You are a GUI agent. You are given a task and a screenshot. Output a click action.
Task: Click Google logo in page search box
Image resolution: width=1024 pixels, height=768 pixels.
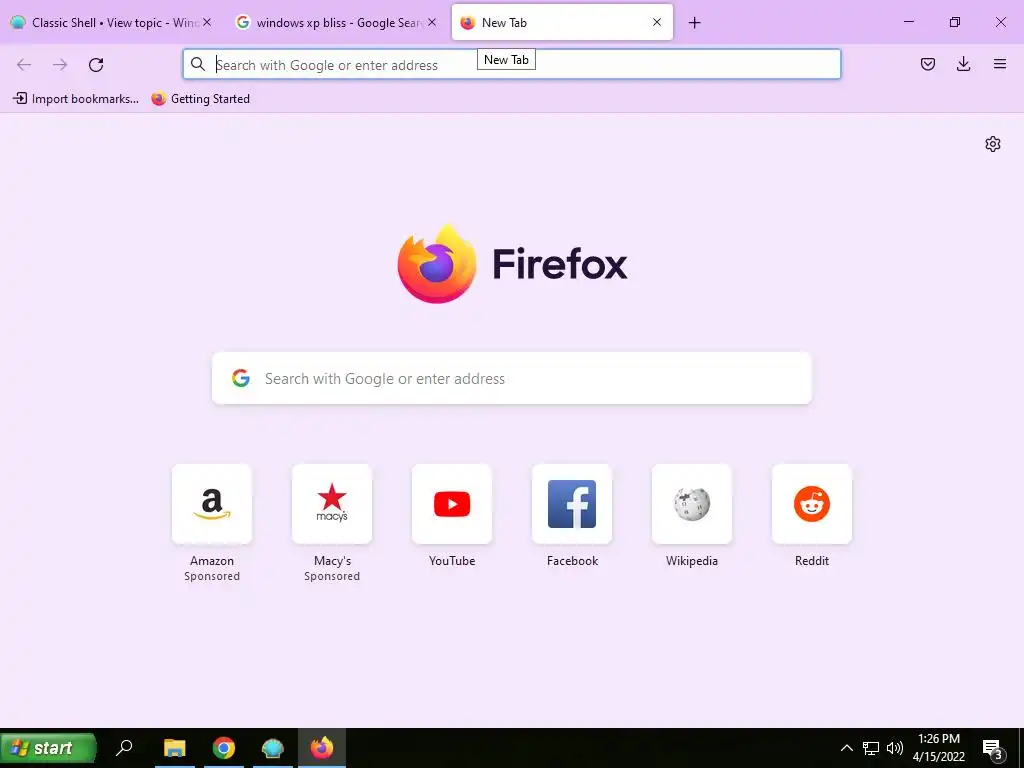(241, 378)
